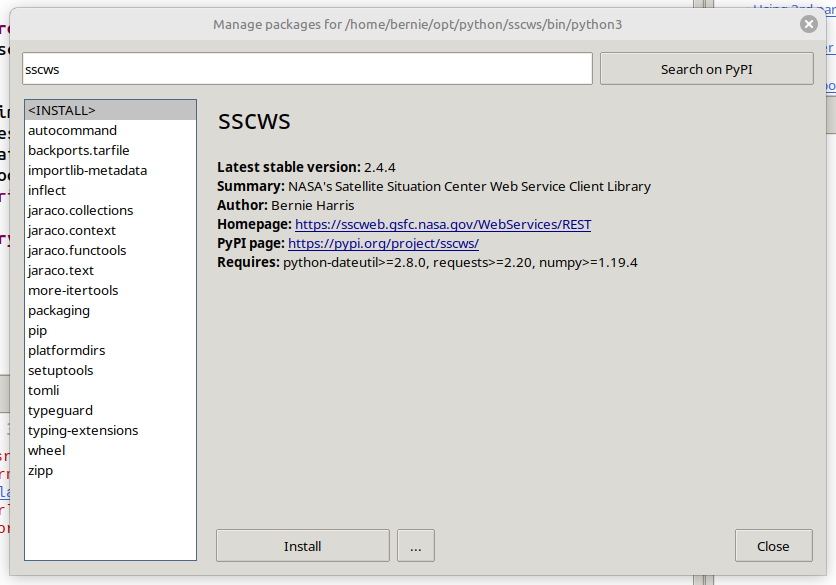Screen dimensions: 836x585
Task: Select jaraco.context package
Action: click(x=110, y=230)
